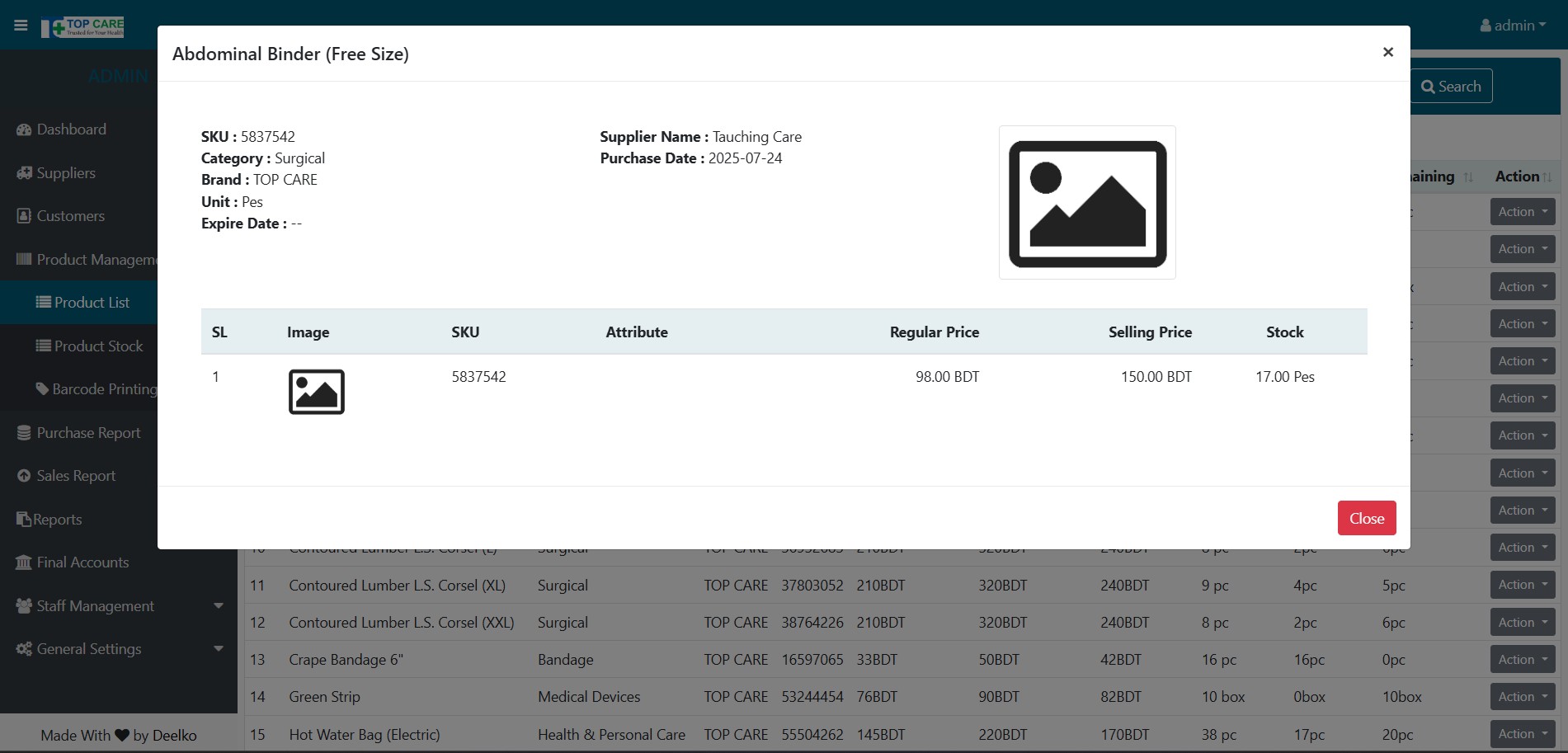Click the Customers icon in sidebar
This screenshot has height=753, width=1568.
[24, 216]
